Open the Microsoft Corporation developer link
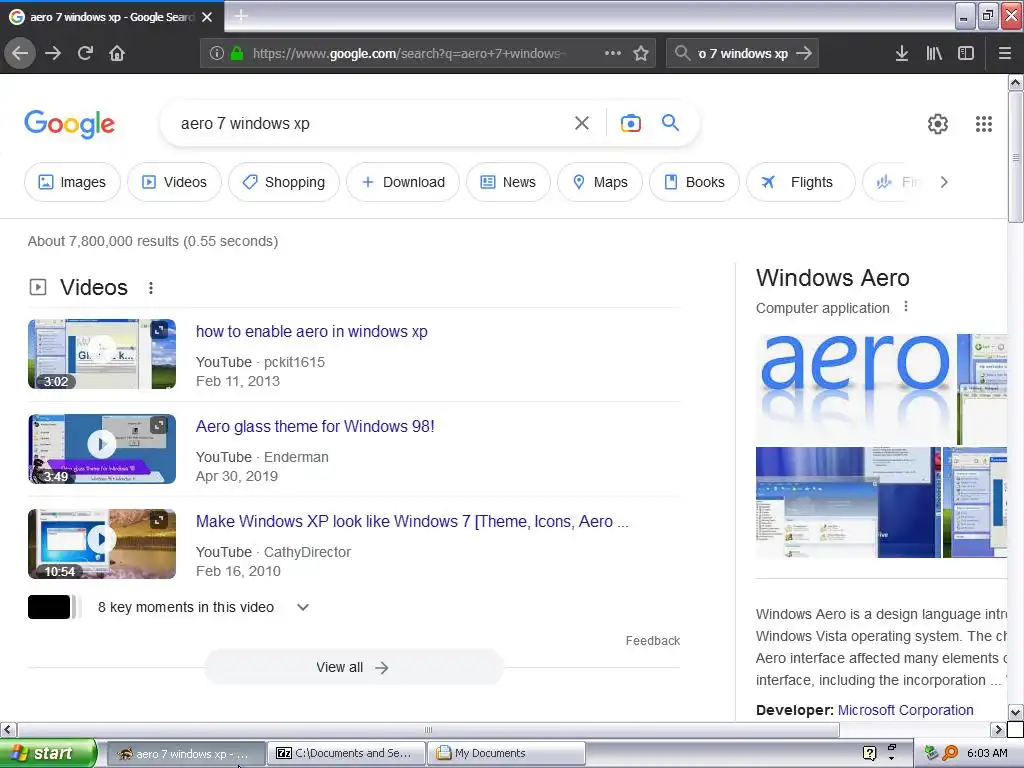 (x=905, y=710)
